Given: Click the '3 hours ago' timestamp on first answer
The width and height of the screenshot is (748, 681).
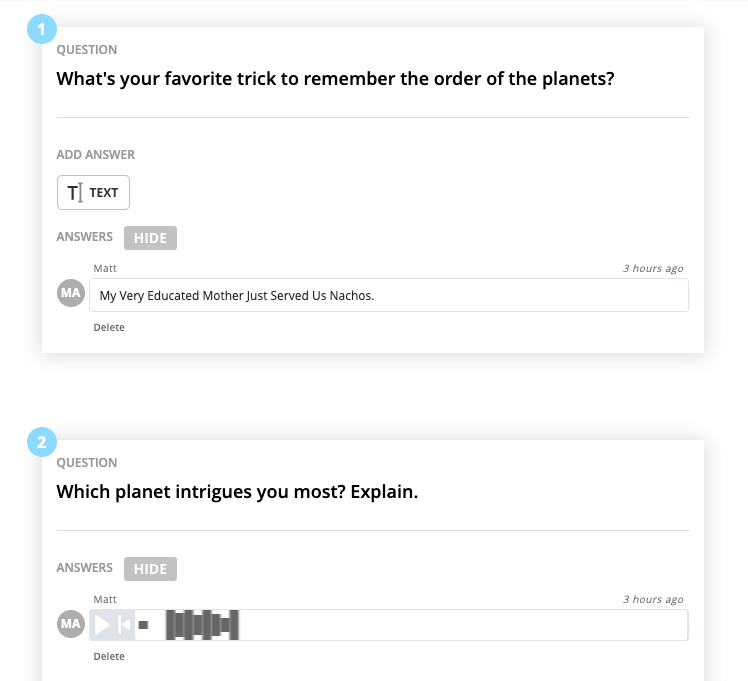Looking at the screenshot, I should (x=653, y=268).
